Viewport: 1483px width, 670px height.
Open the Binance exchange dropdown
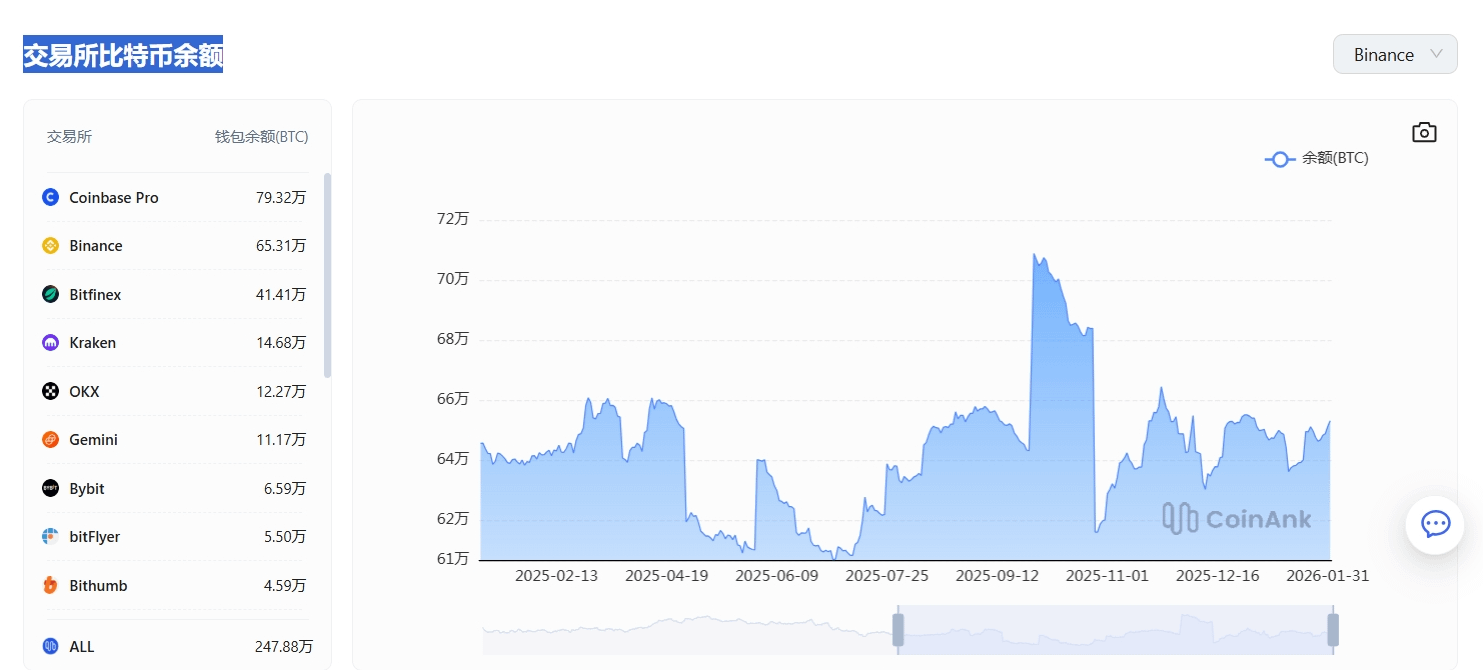1395,54
